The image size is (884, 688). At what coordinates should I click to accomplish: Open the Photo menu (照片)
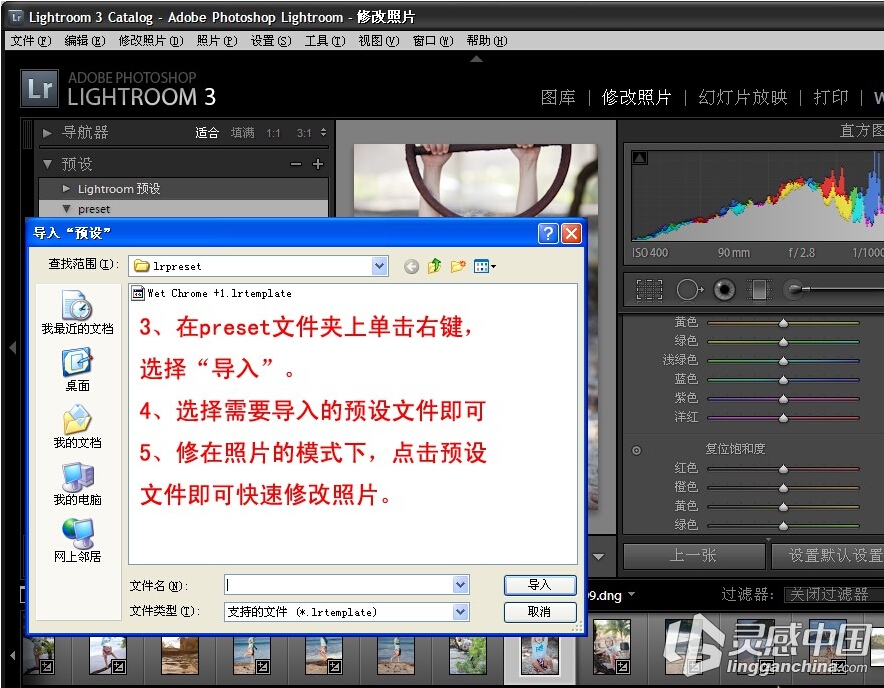pos(216,41)
